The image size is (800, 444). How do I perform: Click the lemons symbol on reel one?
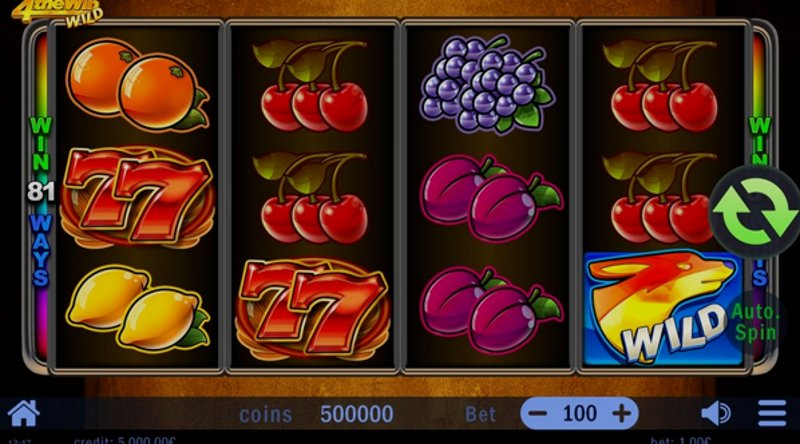(138, 307)
